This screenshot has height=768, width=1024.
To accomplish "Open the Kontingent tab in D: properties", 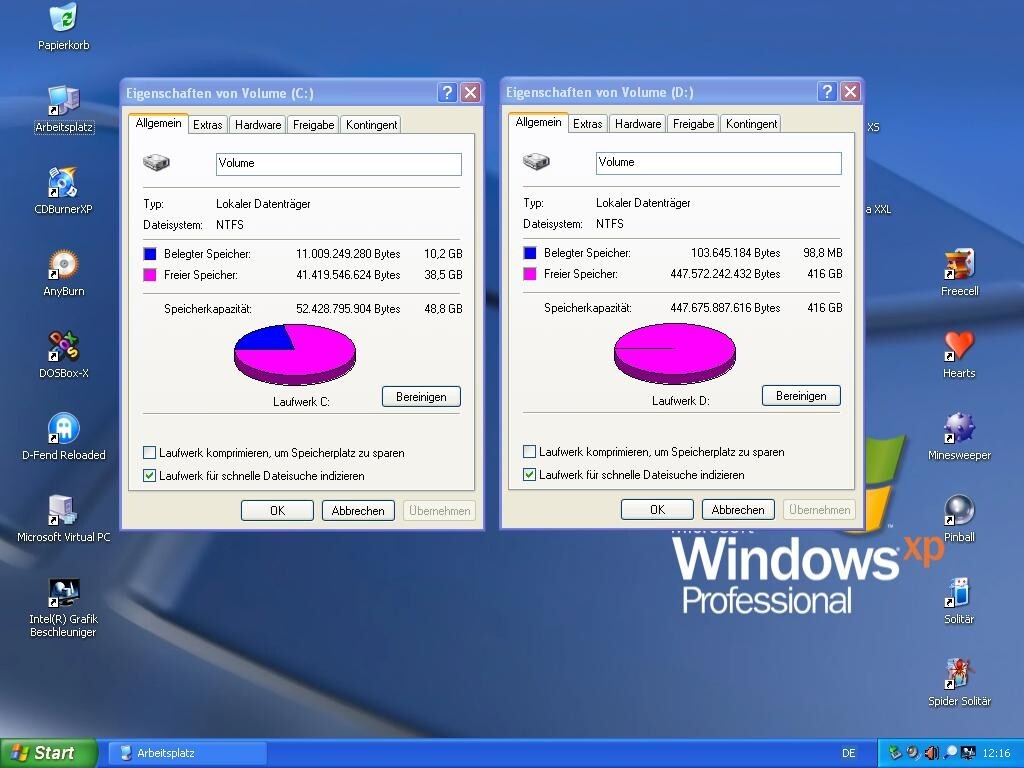I will click(752, 123).
